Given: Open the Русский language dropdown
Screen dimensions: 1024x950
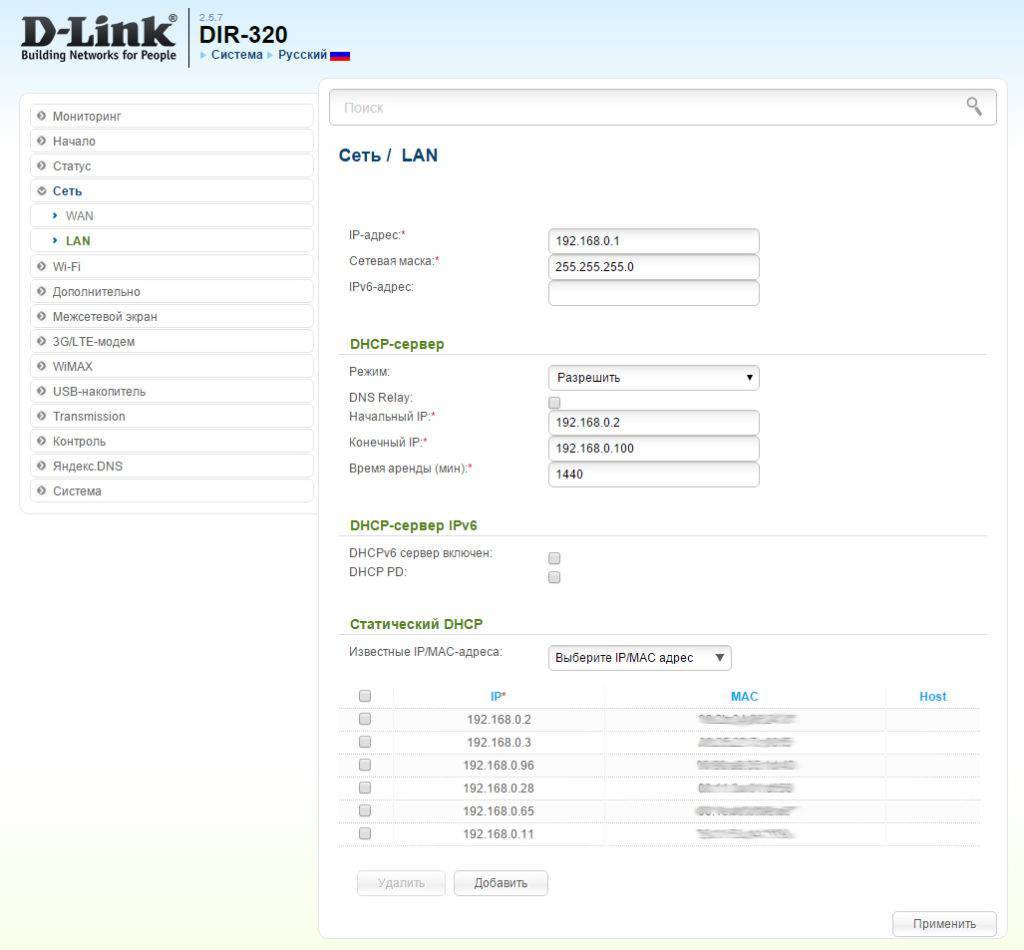Looking at the screenshot, I should pyautogui.click(x=302, y=55).
